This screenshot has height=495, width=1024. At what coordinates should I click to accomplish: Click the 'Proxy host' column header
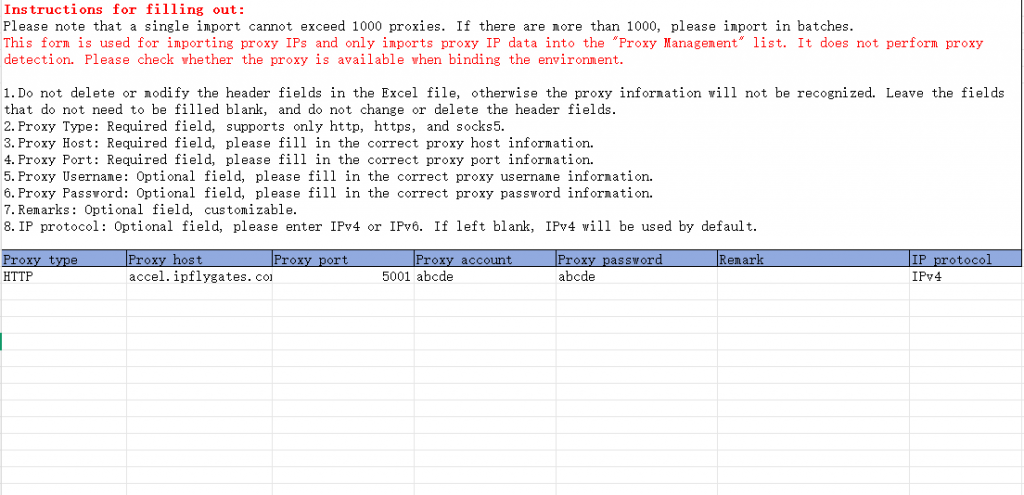pyautogui.click(x=198, y=260)
